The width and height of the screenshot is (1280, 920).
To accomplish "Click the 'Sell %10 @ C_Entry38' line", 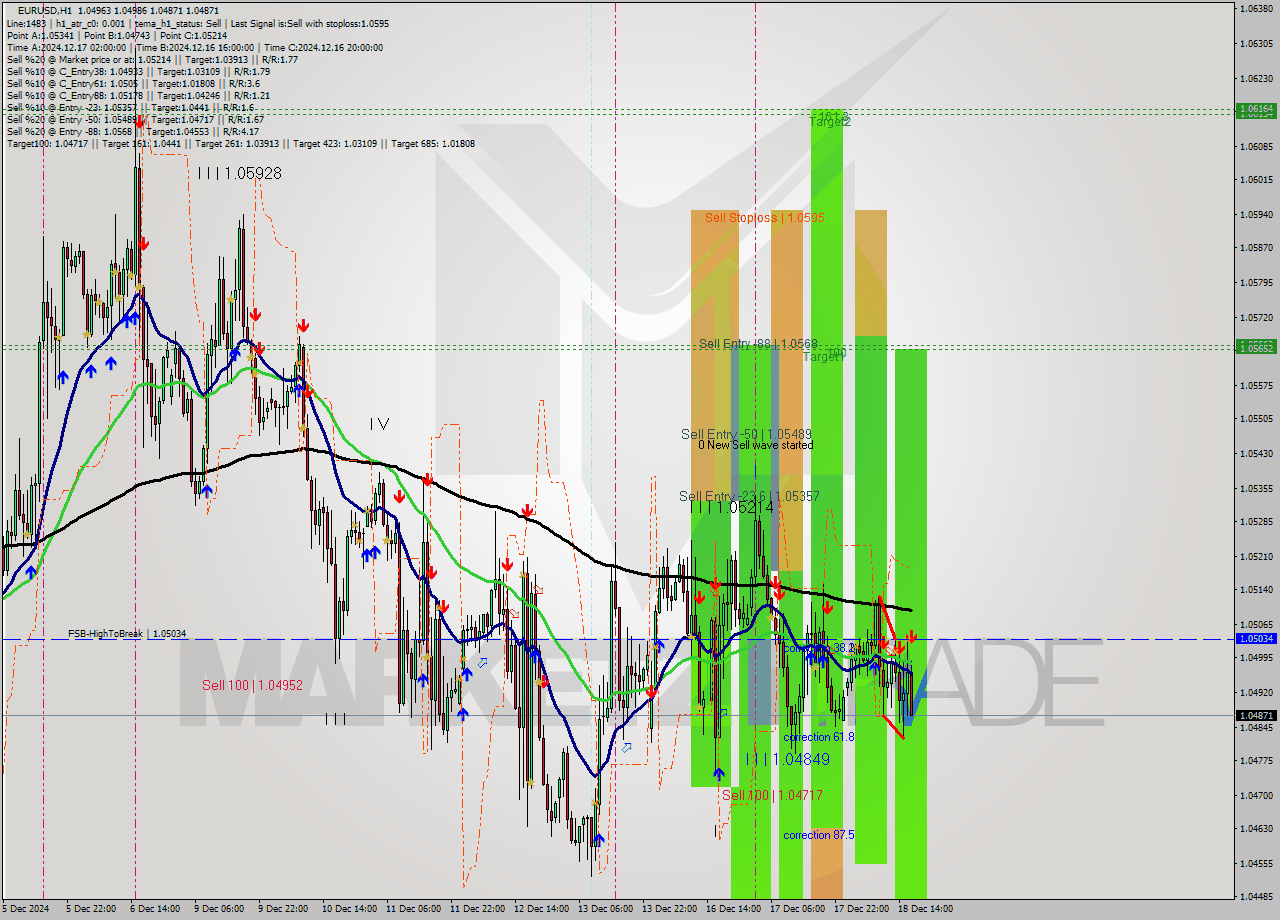I will (x=138, y=71).
